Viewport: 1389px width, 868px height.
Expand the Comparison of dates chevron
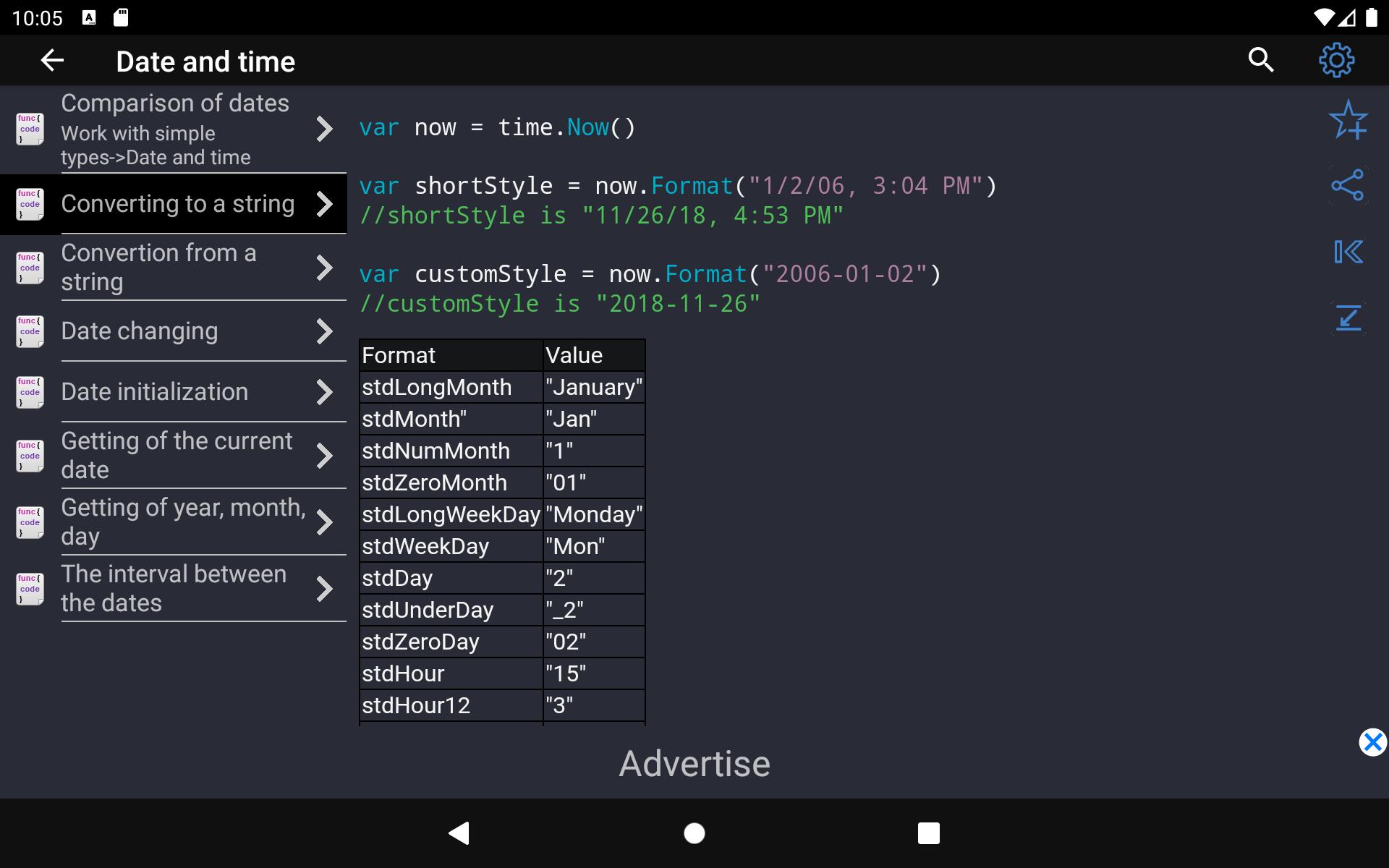(325, 129)
